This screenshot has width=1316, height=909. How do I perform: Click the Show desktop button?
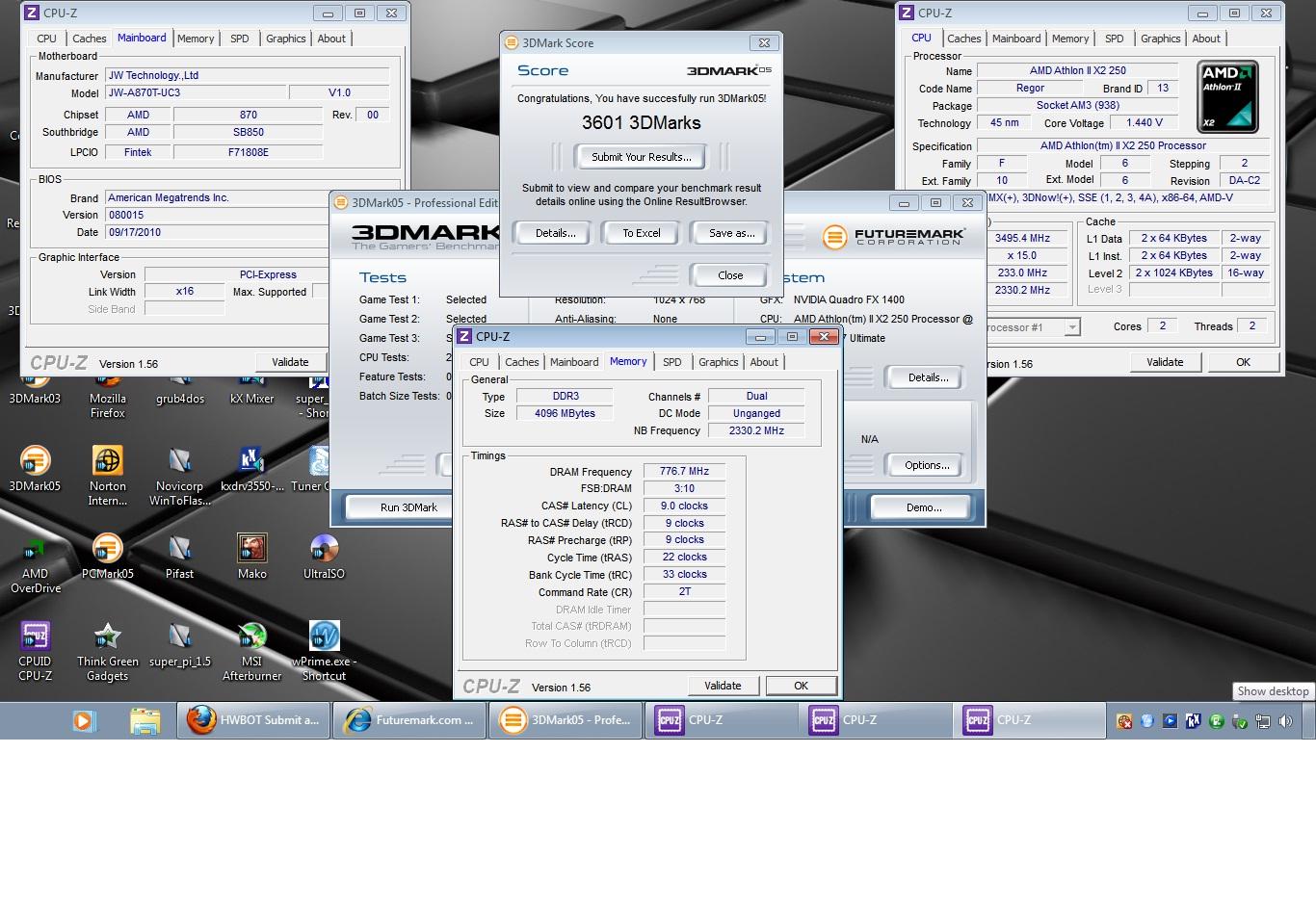click(x=1310, y=720)
